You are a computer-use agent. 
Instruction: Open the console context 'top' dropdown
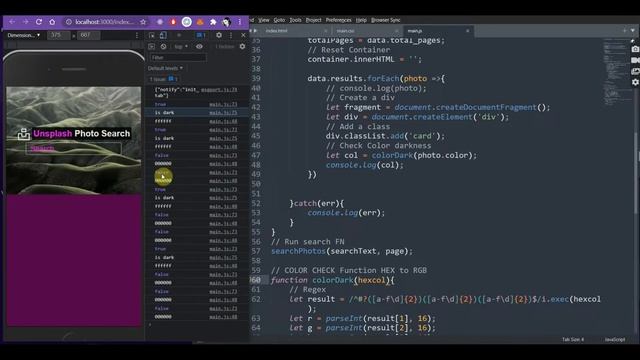click(181, 47)
